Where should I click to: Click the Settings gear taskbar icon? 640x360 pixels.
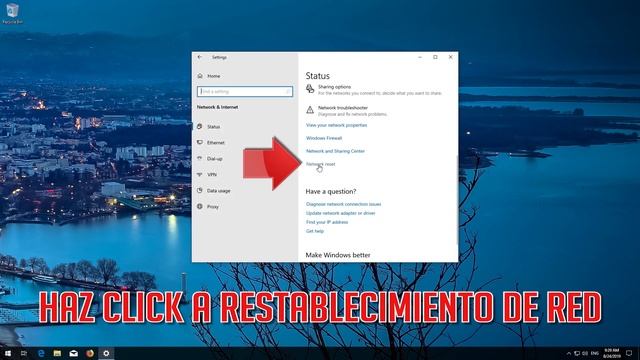(x=106, y=353)
